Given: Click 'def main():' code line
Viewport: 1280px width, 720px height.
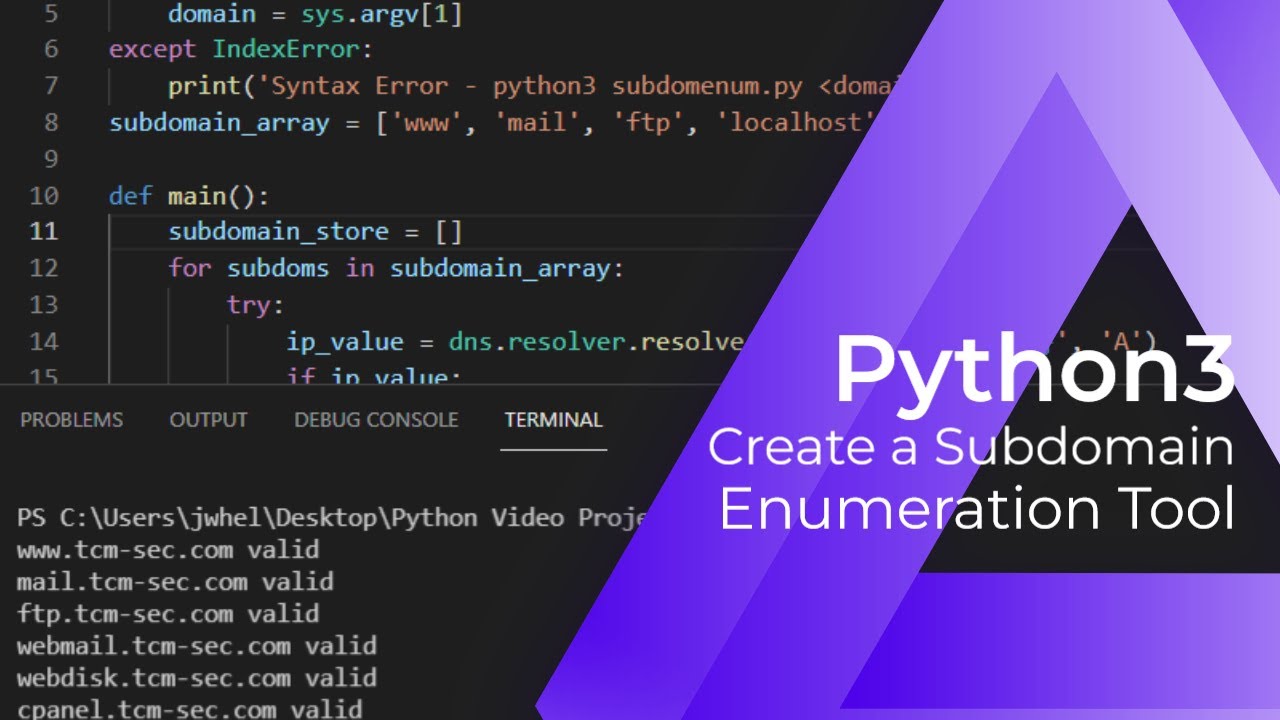Looking at the screenshot, I should coord(189,195).
